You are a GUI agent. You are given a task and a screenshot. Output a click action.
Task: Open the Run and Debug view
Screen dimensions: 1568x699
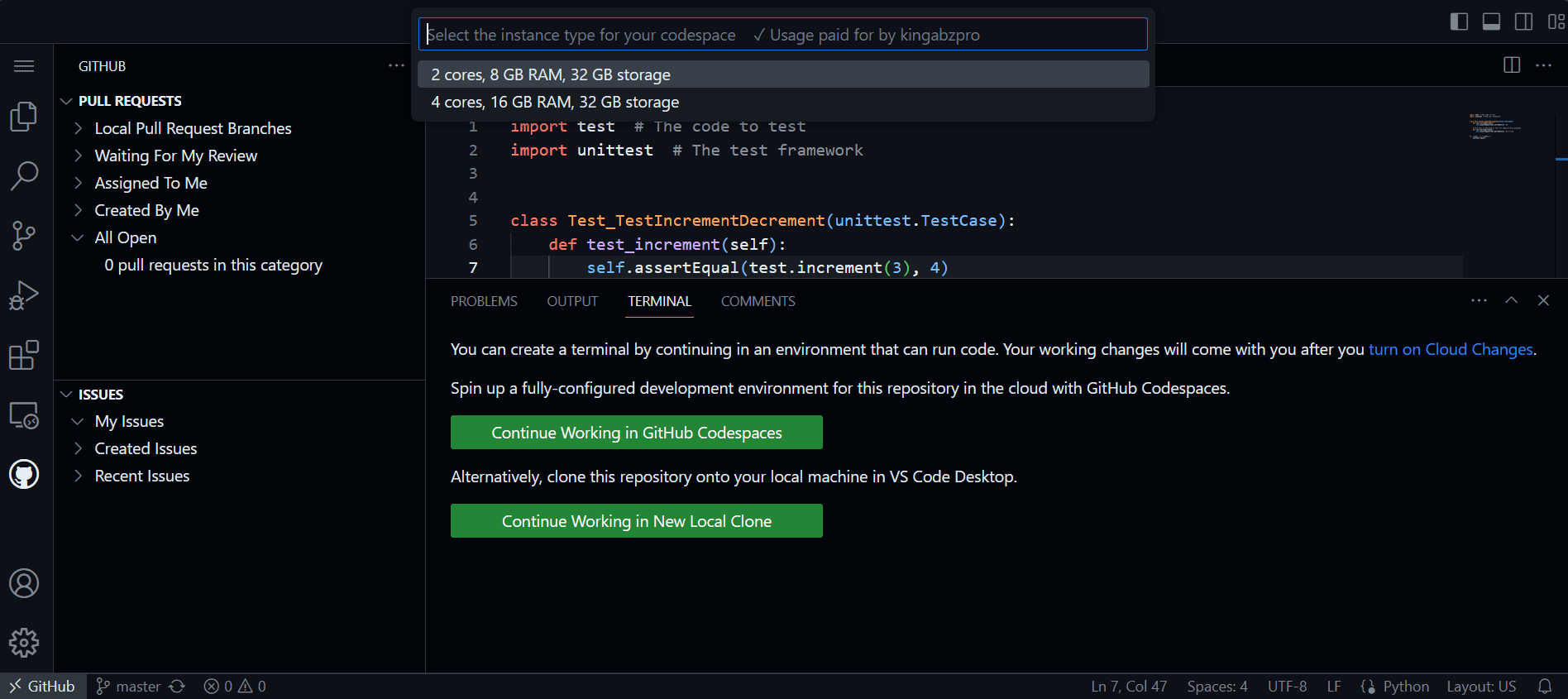click(24, 295)
